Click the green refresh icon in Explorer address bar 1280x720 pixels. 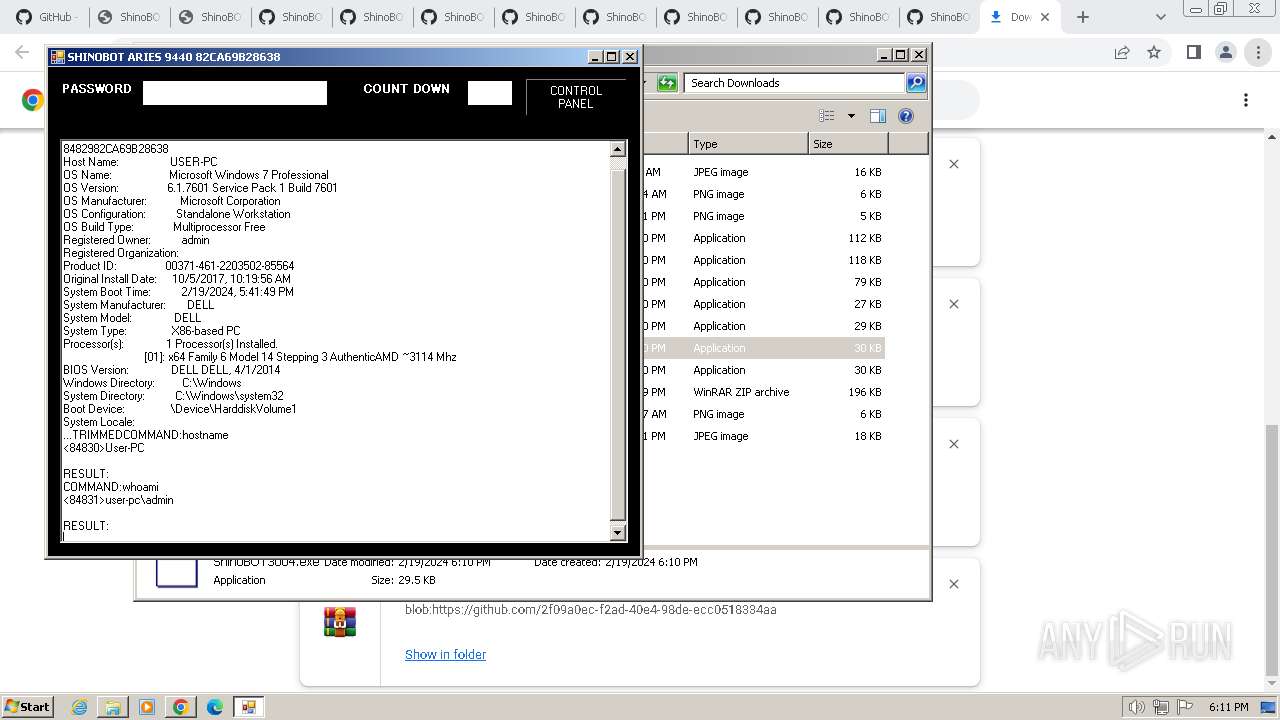(x=667, y=83)
